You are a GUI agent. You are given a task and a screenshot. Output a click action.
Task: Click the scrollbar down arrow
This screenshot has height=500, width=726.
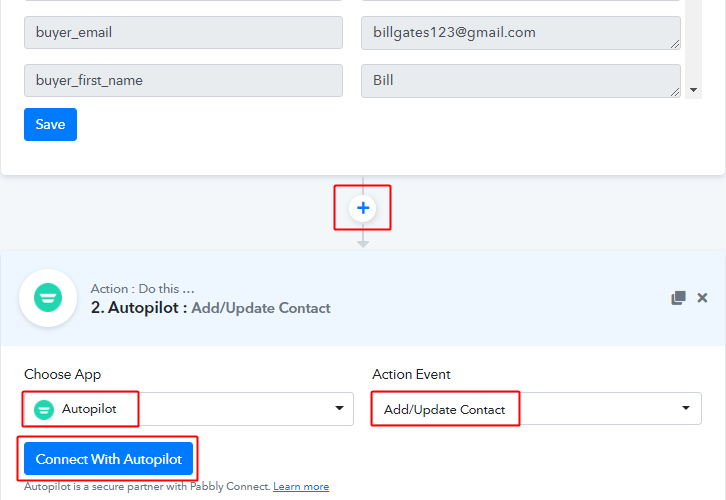693,90
